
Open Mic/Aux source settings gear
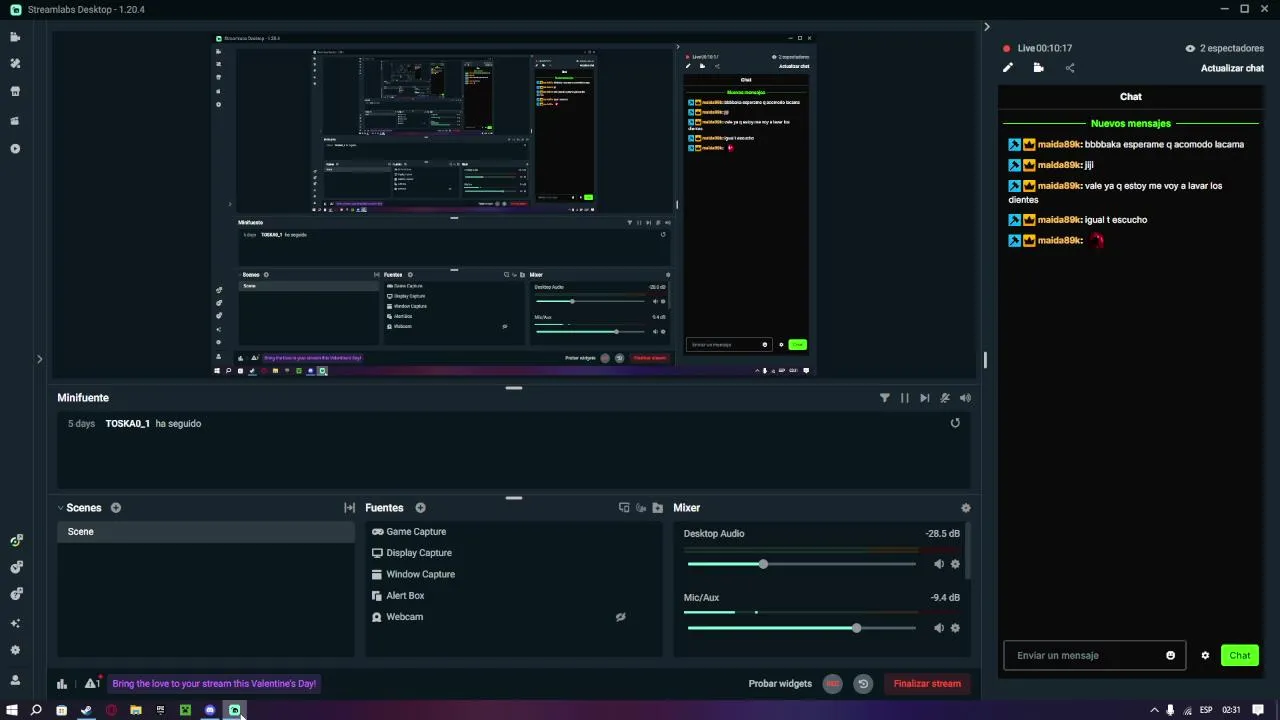[x=955, y=628]
